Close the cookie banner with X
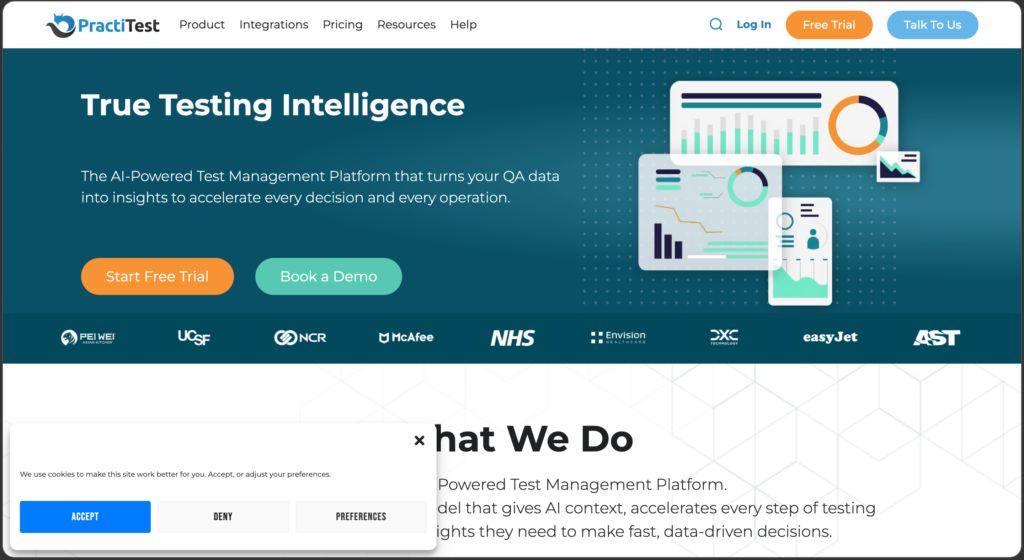1024x560 pixels. click(x=419, y=441)
